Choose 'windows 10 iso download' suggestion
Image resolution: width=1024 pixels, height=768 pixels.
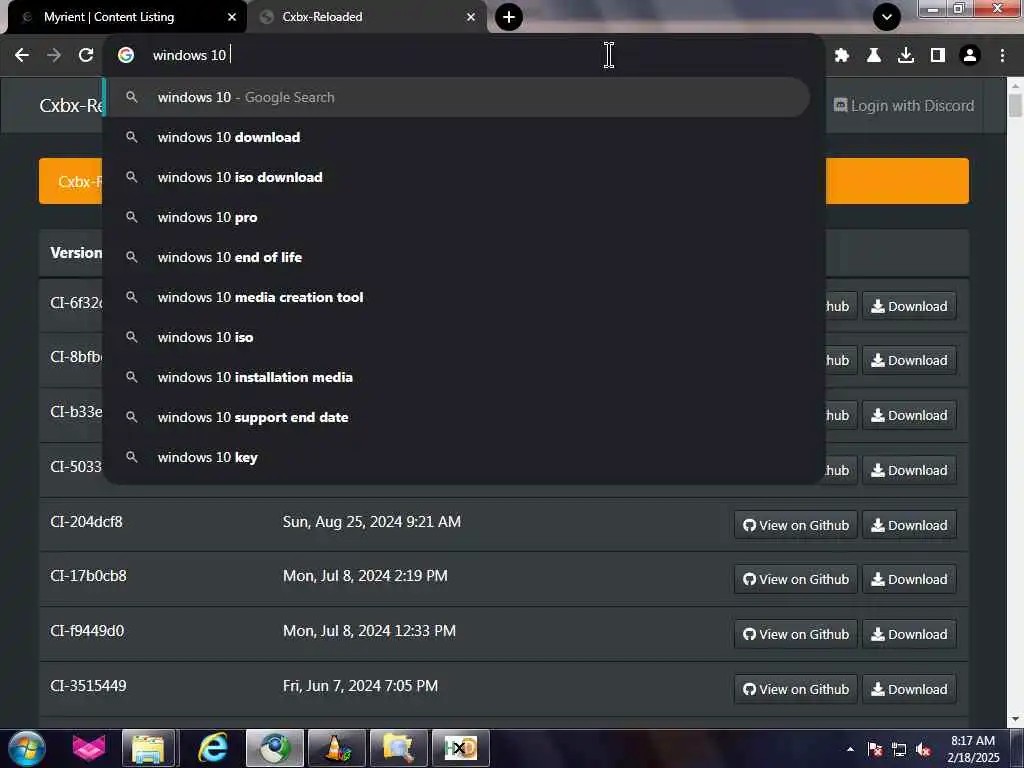(x=457, y=177)
